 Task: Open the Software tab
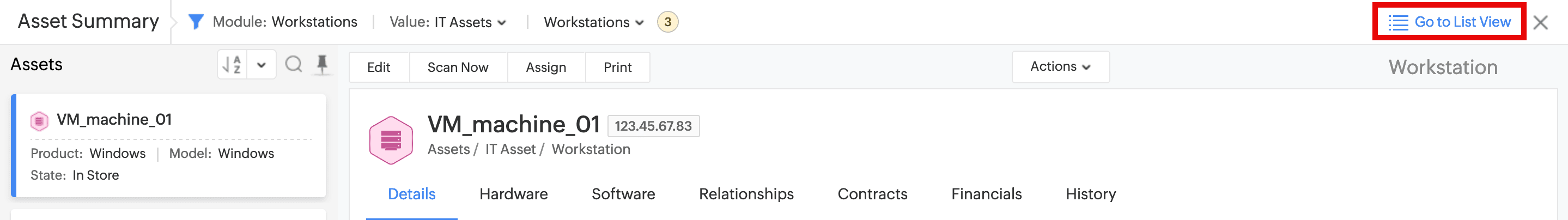point(623,194)
